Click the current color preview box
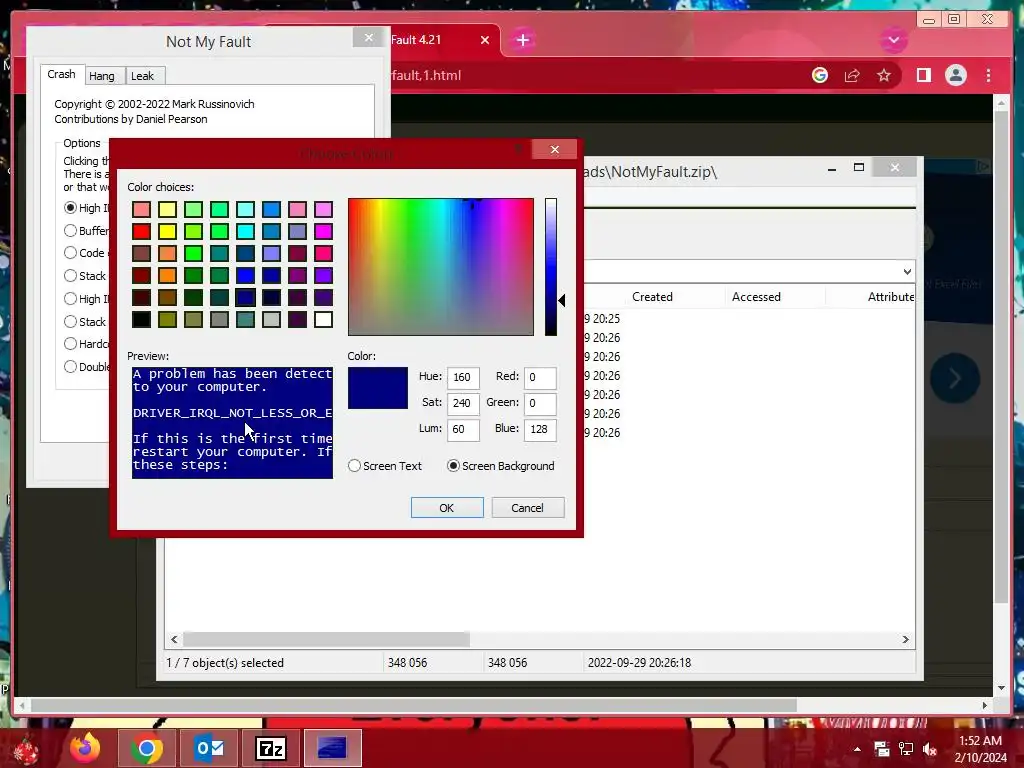1024x768 pixels. click(x=377, y=388)
